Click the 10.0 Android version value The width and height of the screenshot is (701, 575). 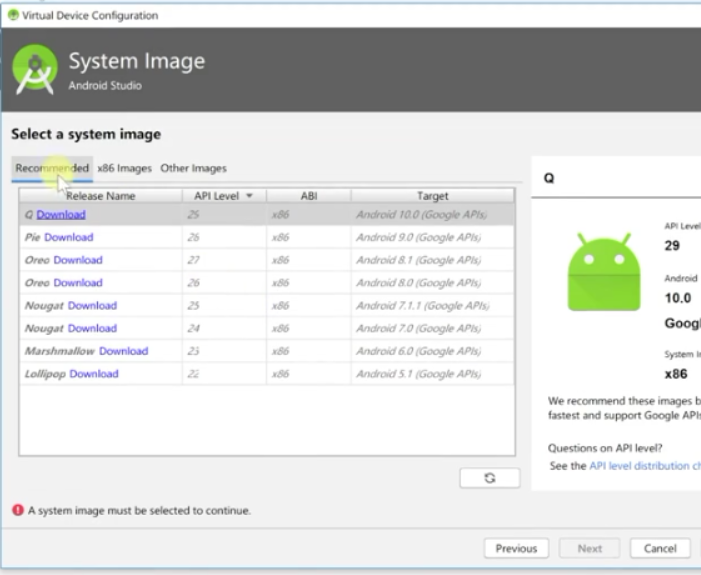point(678,298)
